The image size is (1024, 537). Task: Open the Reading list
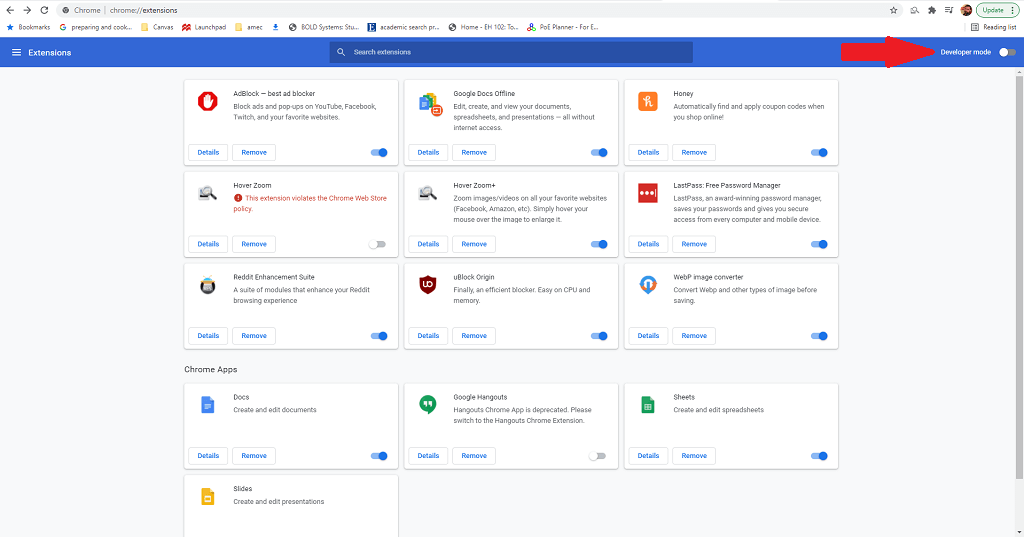993,27
